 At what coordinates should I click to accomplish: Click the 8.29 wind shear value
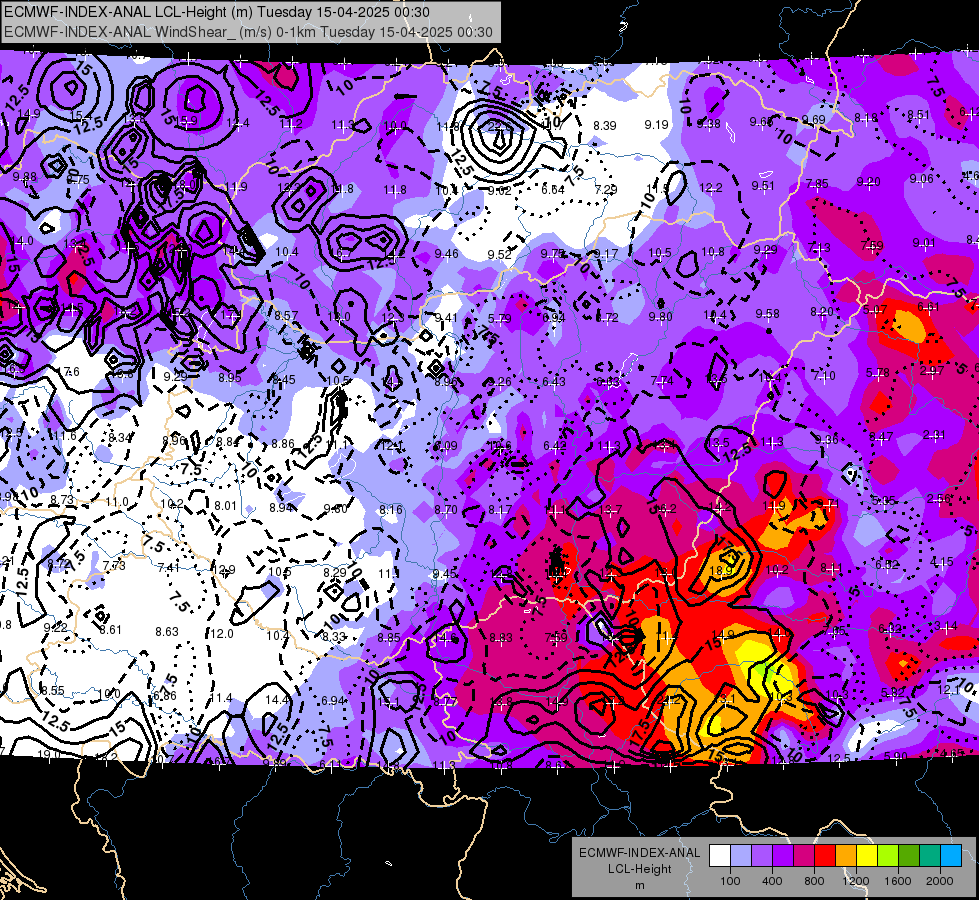[335, 572]
